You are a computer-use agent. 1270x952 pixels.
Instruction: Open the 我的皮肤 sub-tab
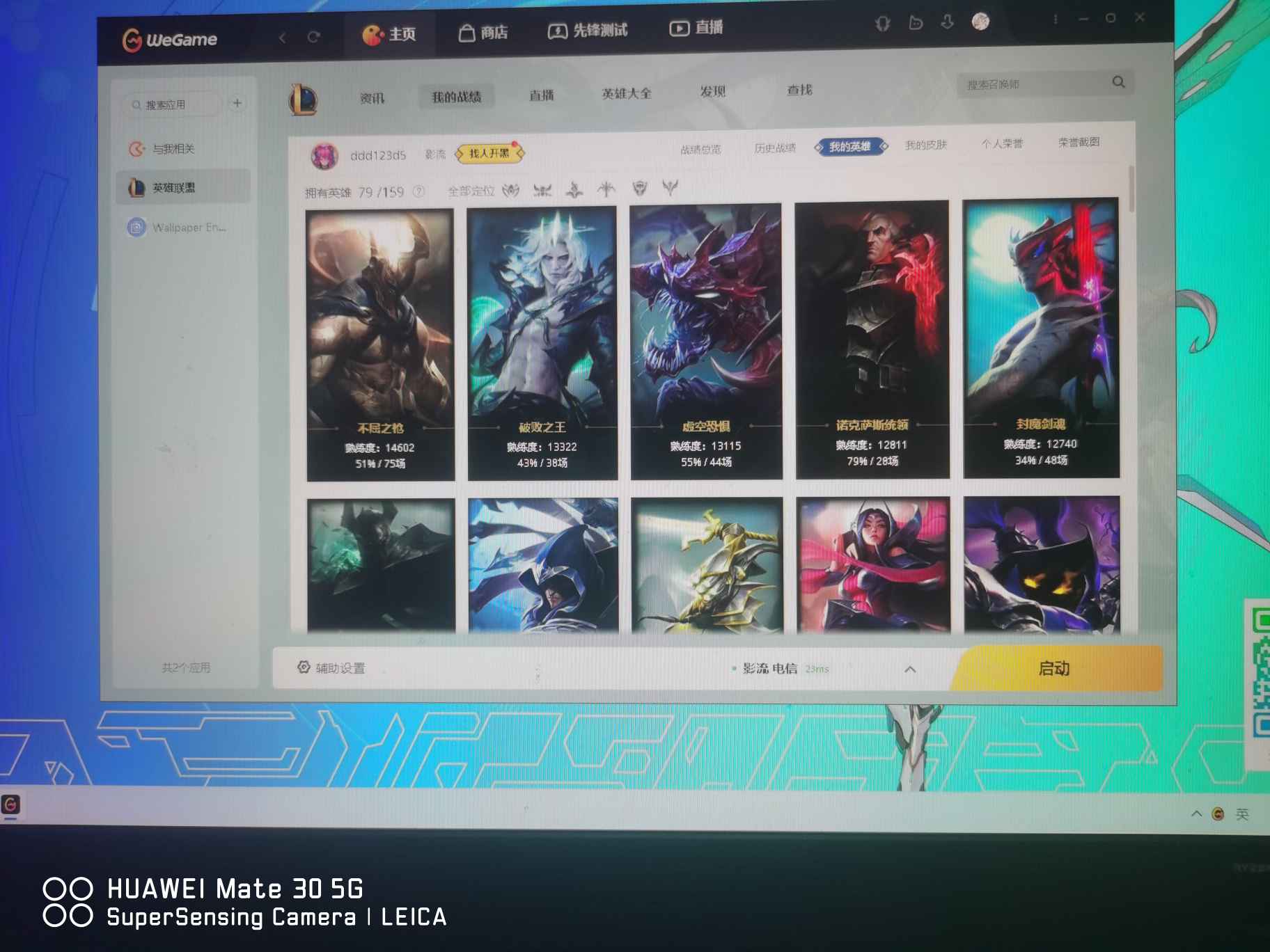pyautogui.click(x=926, y=145)
